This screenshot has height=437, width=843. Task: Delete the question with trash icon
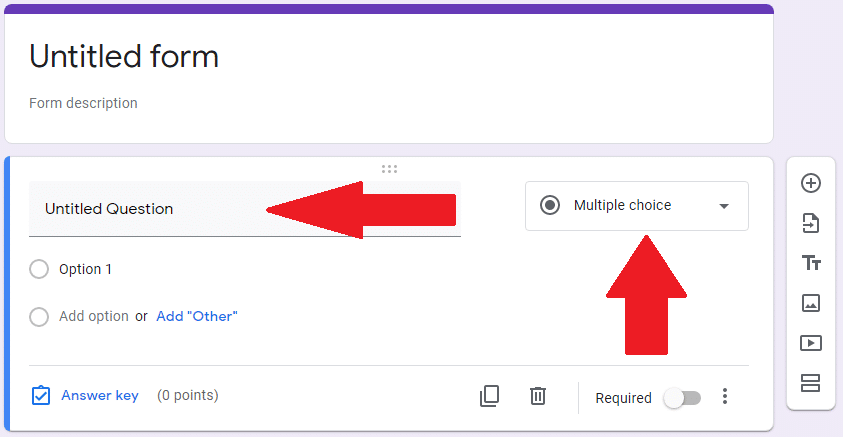click(x=538, y=396)
